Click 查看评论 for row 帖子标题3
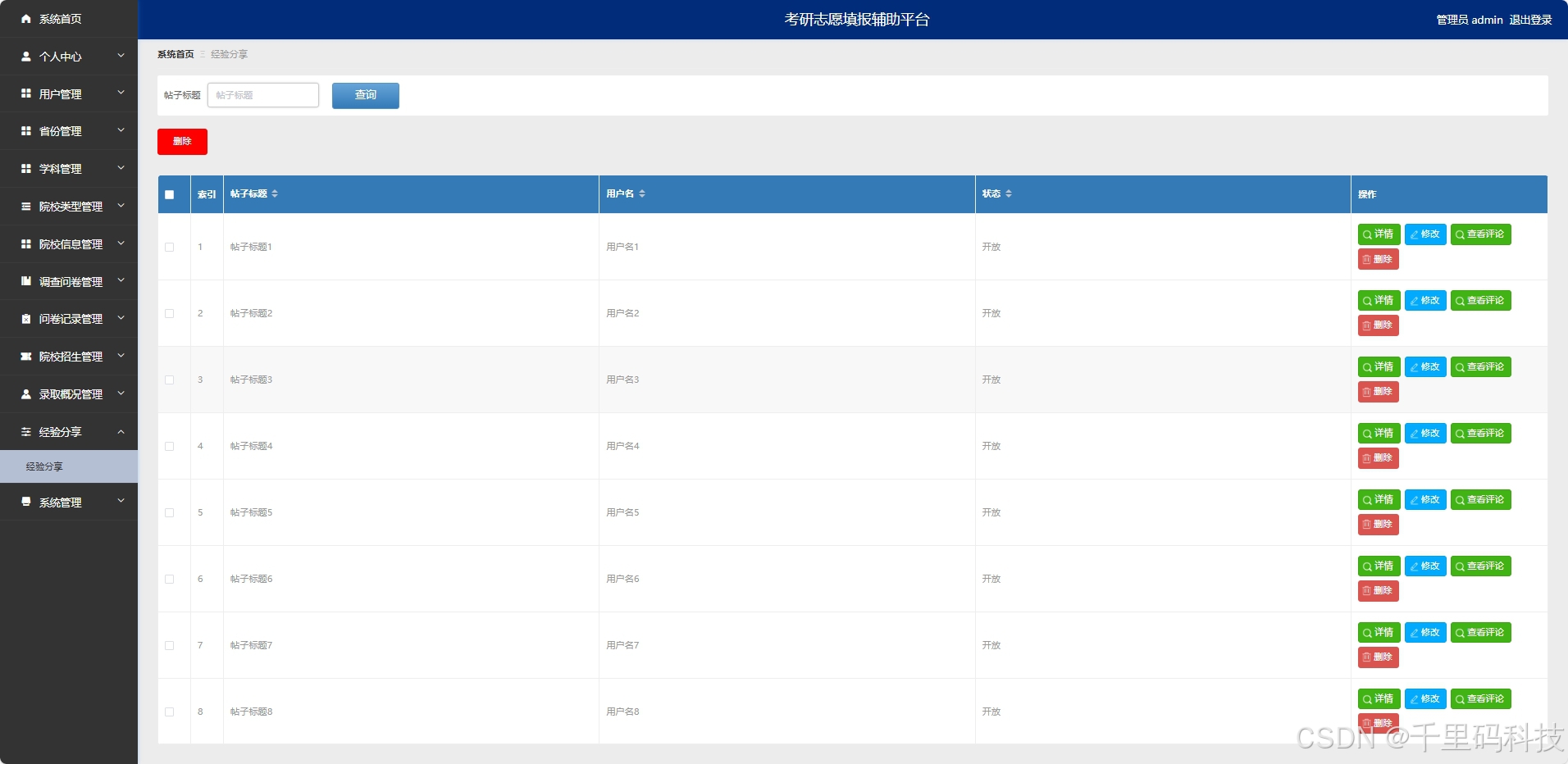 pos(1480,367)
